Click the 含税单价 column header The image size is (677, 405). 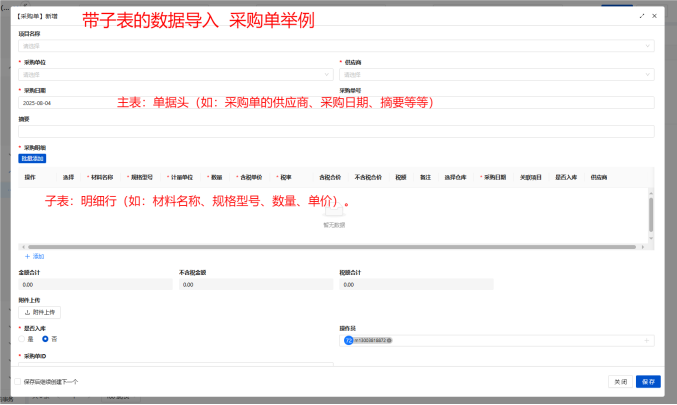pos(249,177)
